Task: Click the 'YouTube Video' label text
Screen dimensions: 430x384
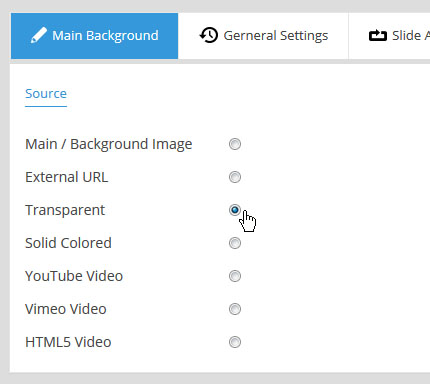Action: point(74,276)
